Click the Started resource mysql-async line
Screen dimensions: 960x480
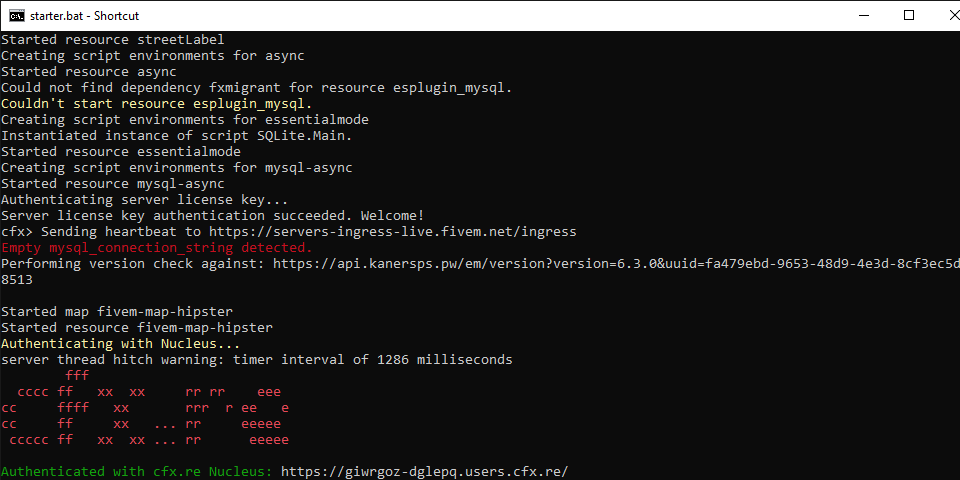click(x=113, y=184)
